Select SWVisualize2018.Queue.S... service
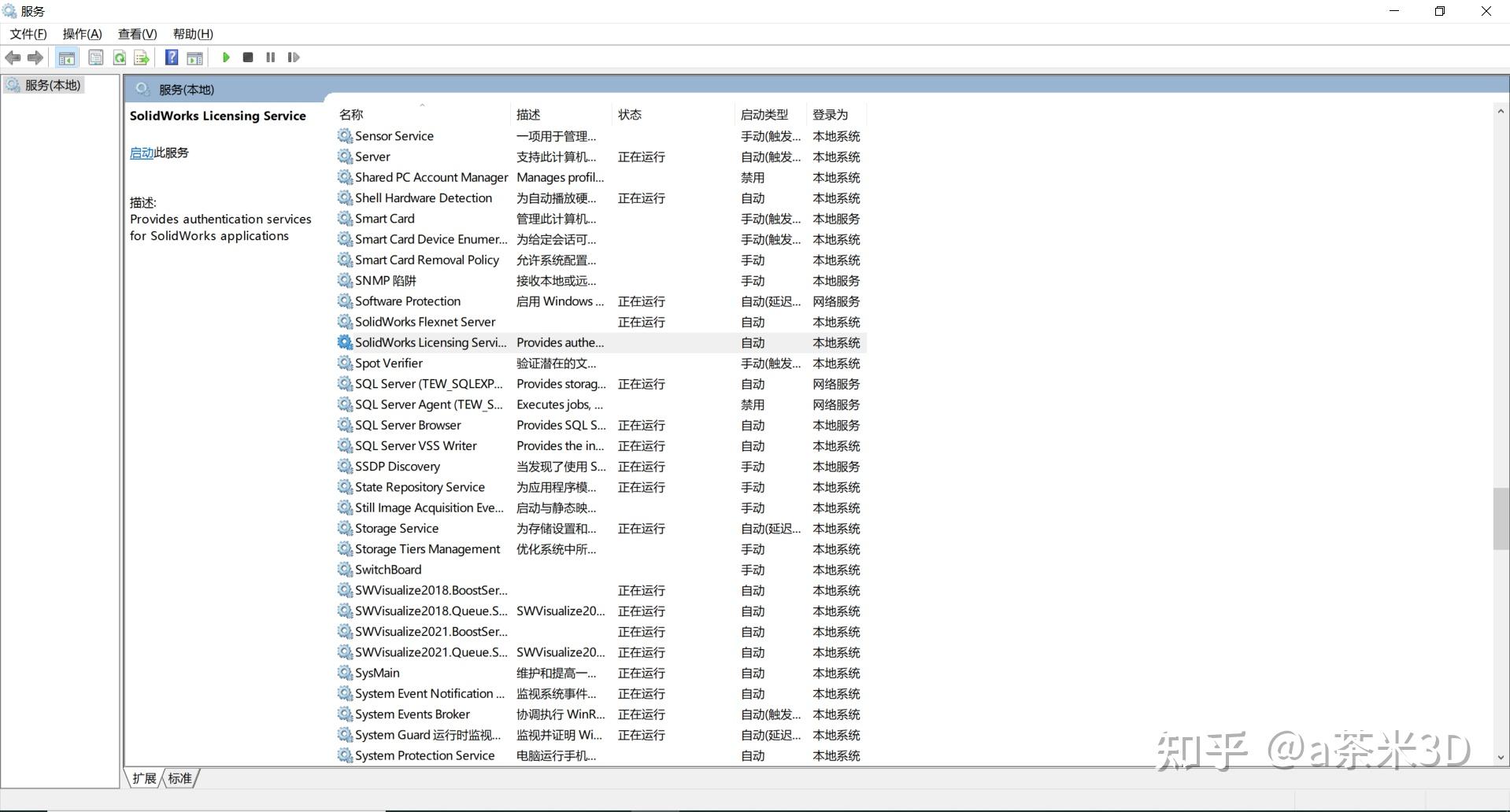Viewport: 1510px width, 812px height. (x=601, y=611)
